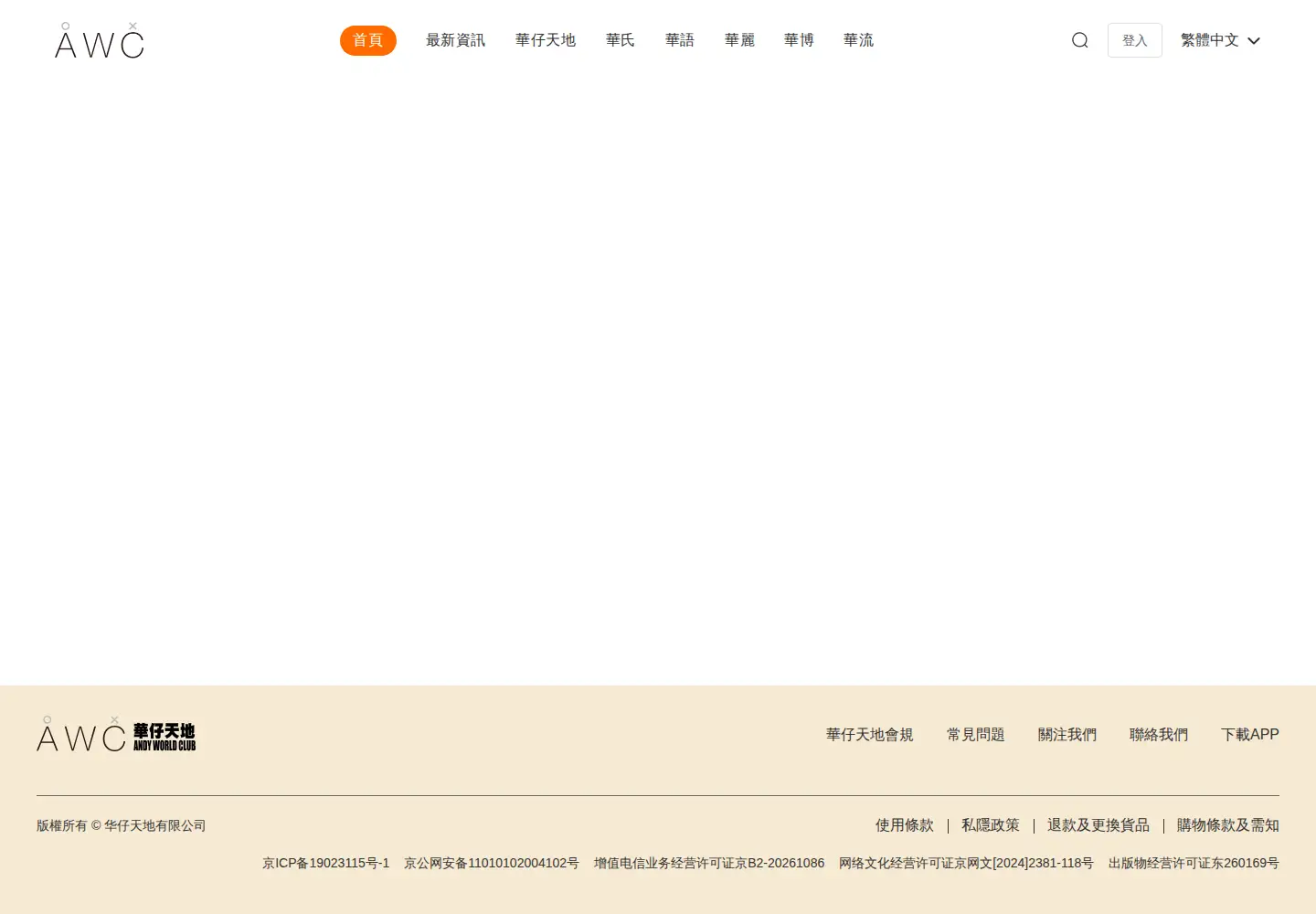Viewport: 1316px width, 914px height.
Task: Open the 最新資訊 menu item
Action: (455, 40)
